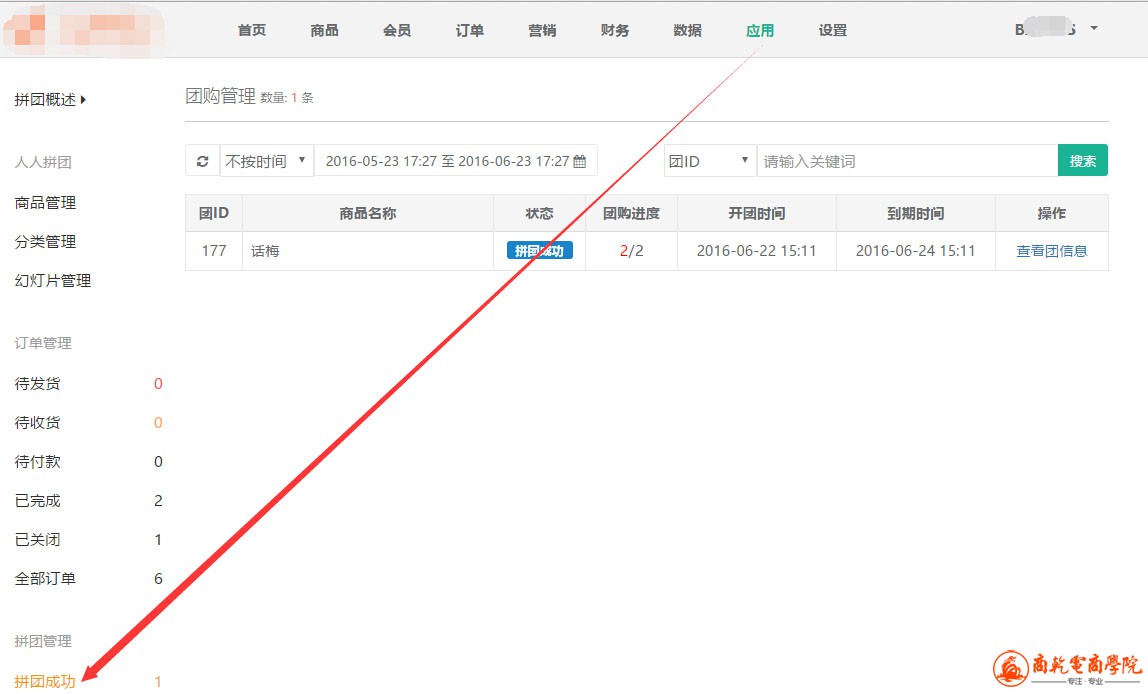Click the 查看团信息 link
Screen dimensions: 1148x694
click(1051, 251)
